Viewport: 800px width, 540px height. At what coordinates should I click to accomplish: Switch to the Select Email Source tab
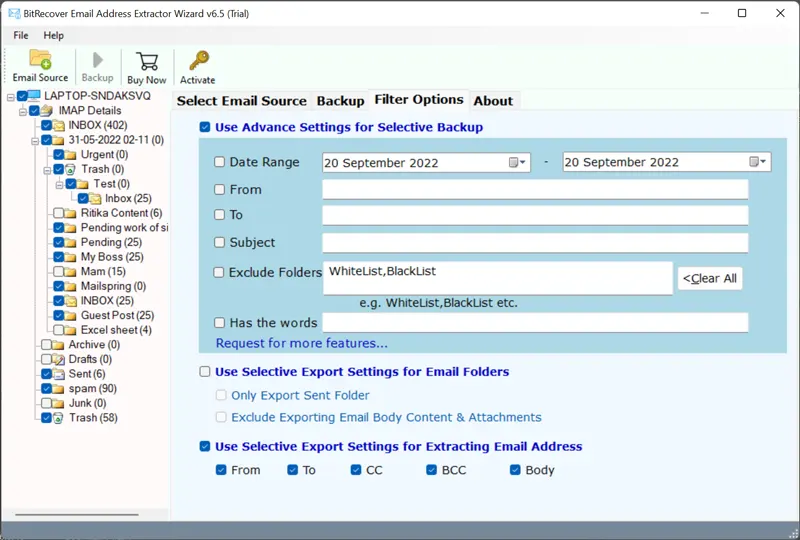click(x=241, y=101)
